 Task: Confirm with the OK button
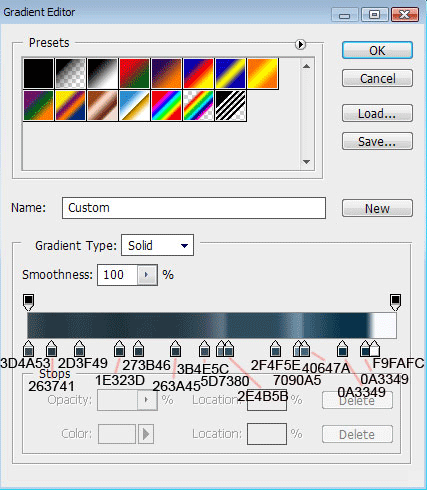pyautogui.click(x=377, y=51)
